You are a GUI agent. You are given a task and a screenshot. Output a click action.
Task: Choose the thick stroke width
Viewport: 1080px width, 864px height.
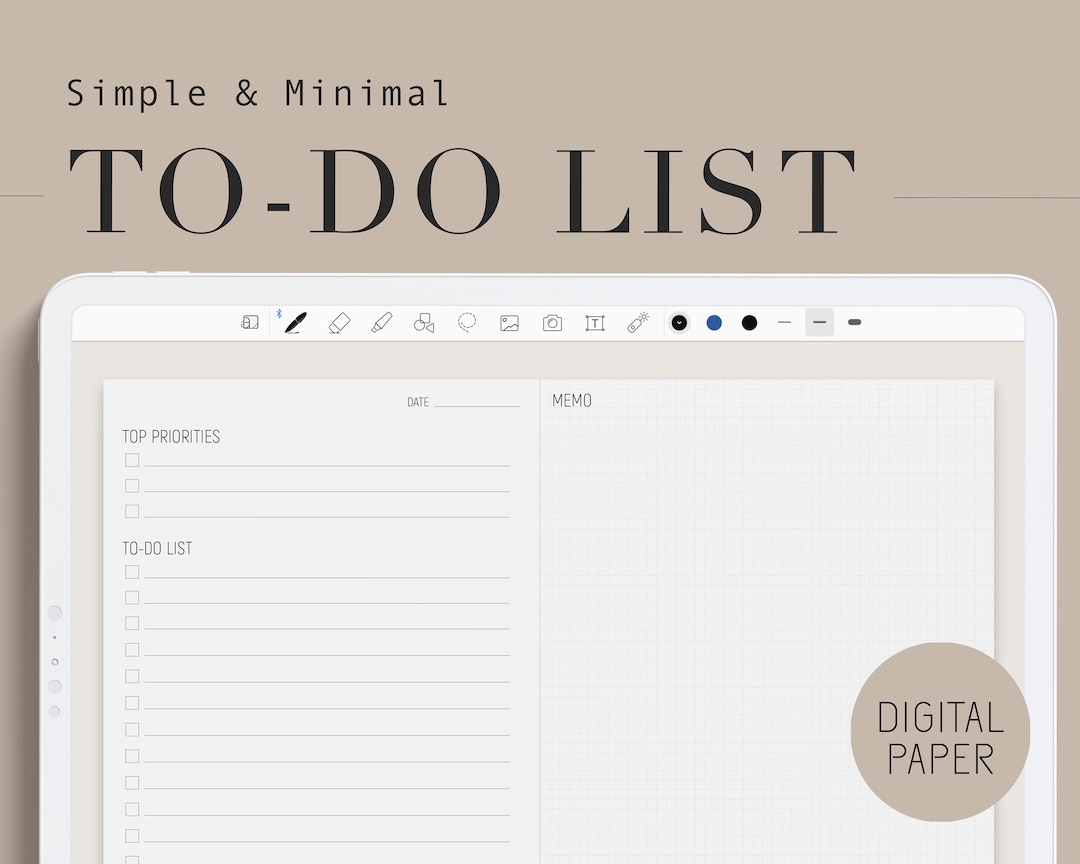click(854, 322)
